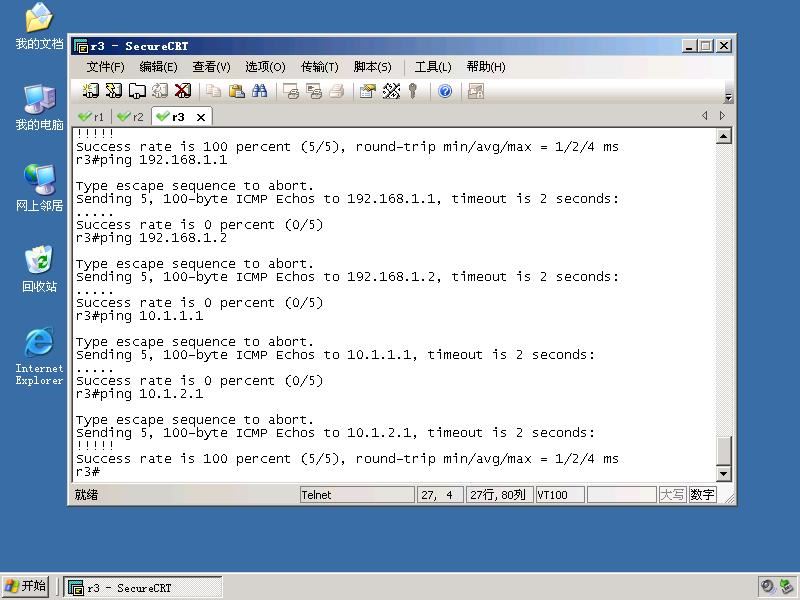The height and width of the screenshot is (600, 800).
Task: Click the VT100 status bar field
Action: tap(560, 494)
